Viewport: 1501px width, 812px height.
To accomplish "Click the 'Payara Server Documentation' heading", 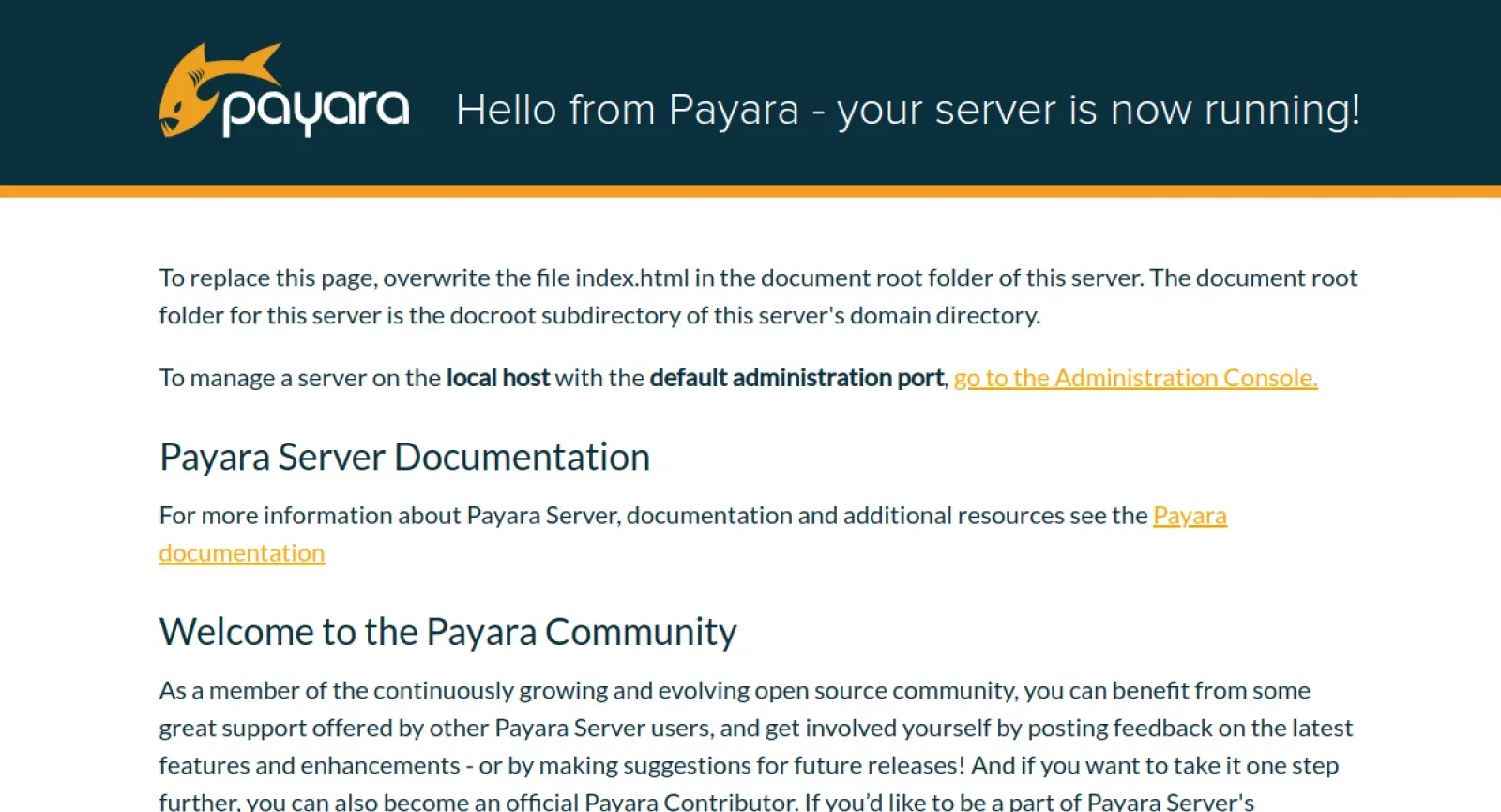I will (x=404, y=458).
